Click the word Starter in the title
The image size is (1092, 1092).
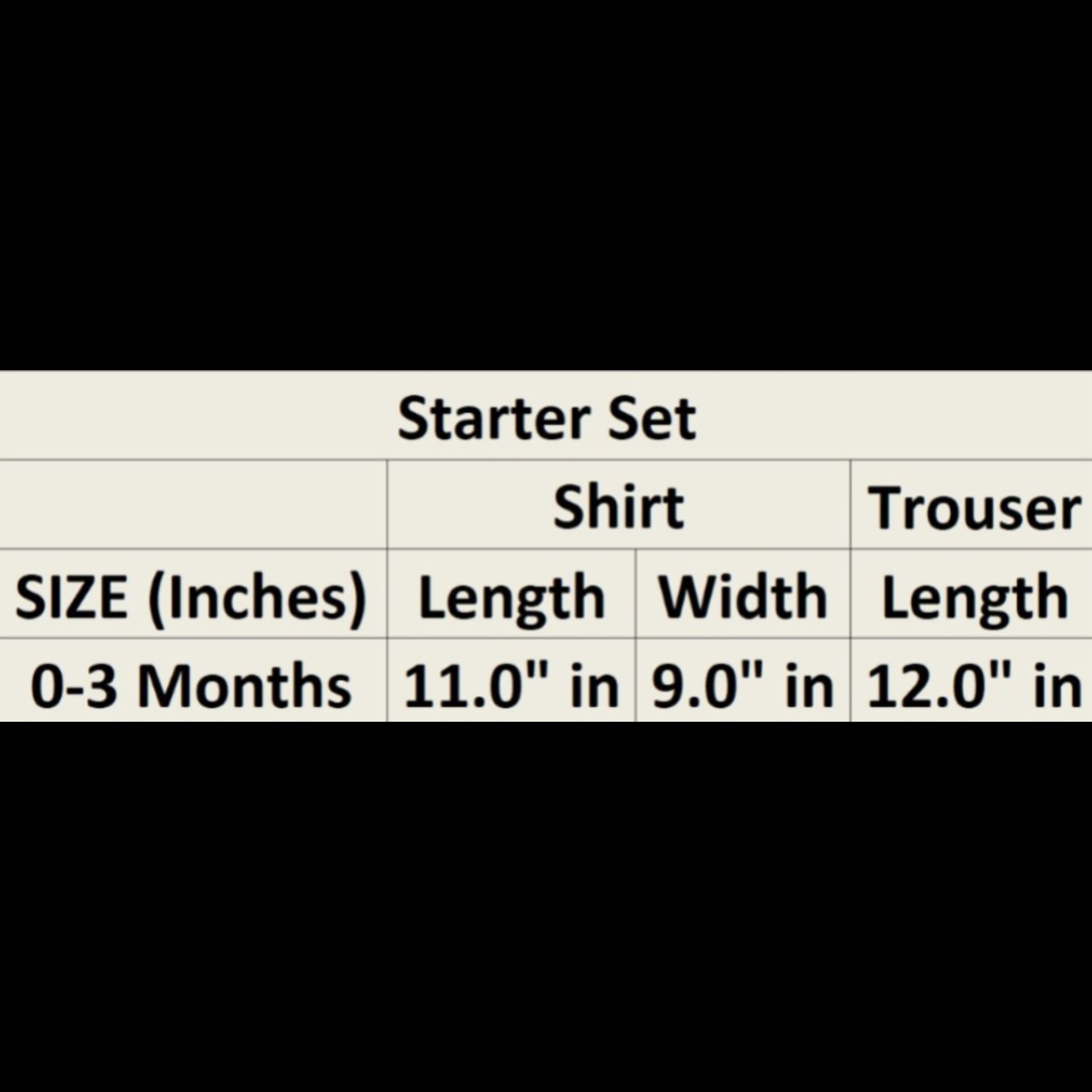coord(493,419)
